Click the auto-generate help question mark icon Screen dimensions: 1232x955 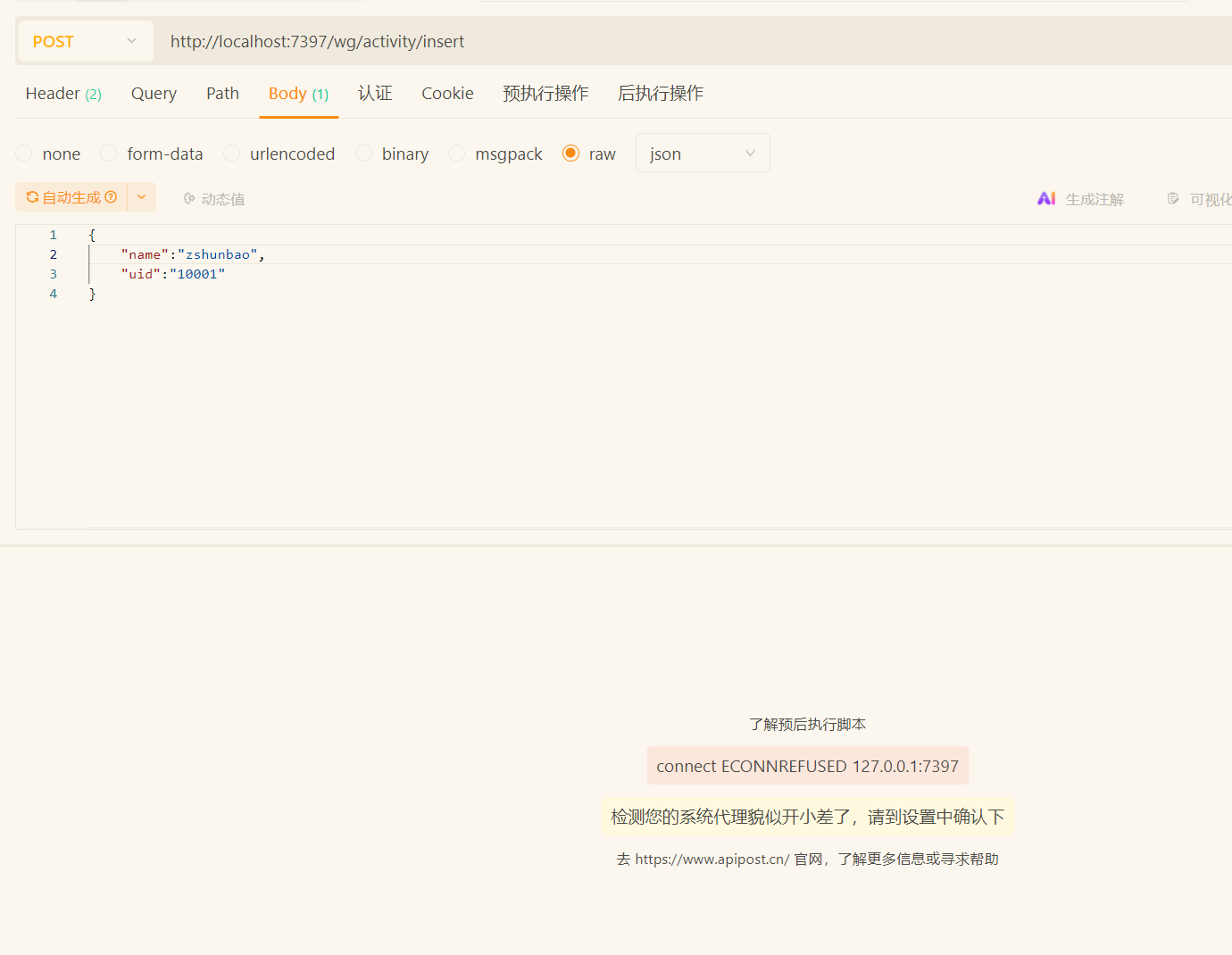111,197
